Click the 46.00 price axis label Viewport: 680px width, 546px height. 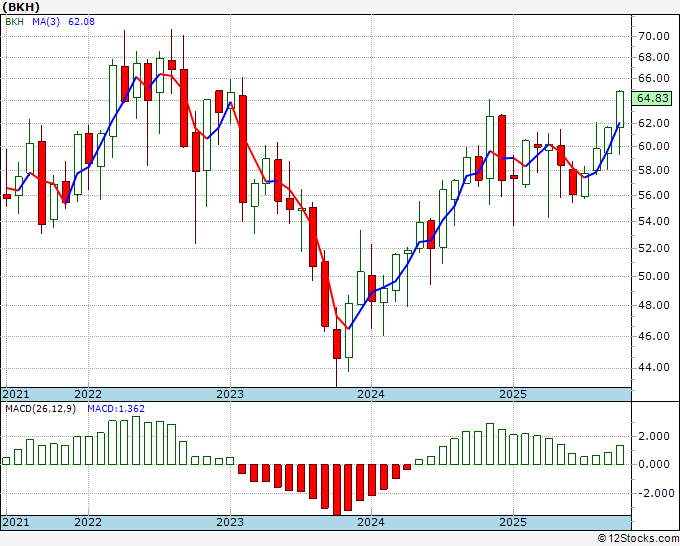pyautogui.click(x=654, y=336)
